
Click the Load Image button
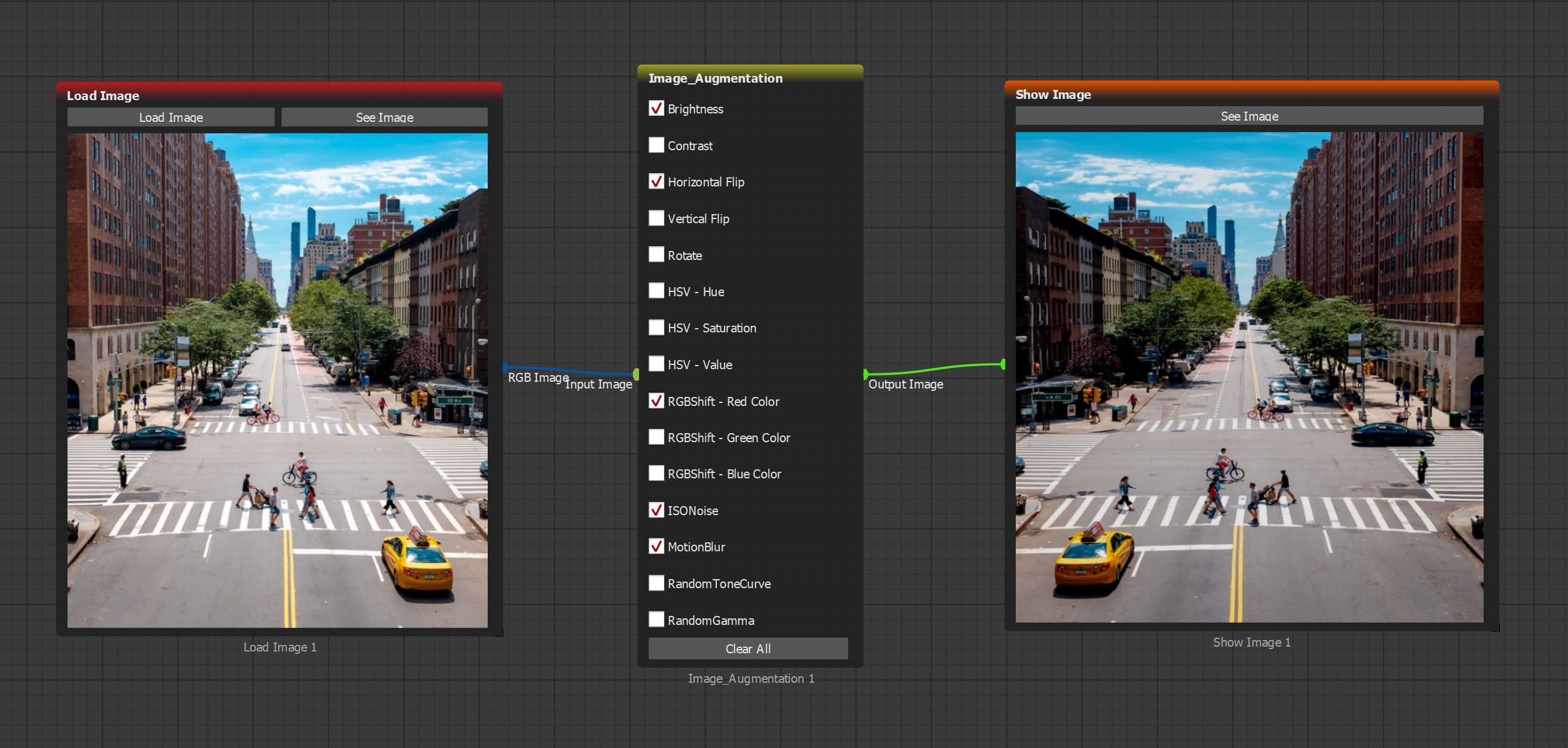171,117
